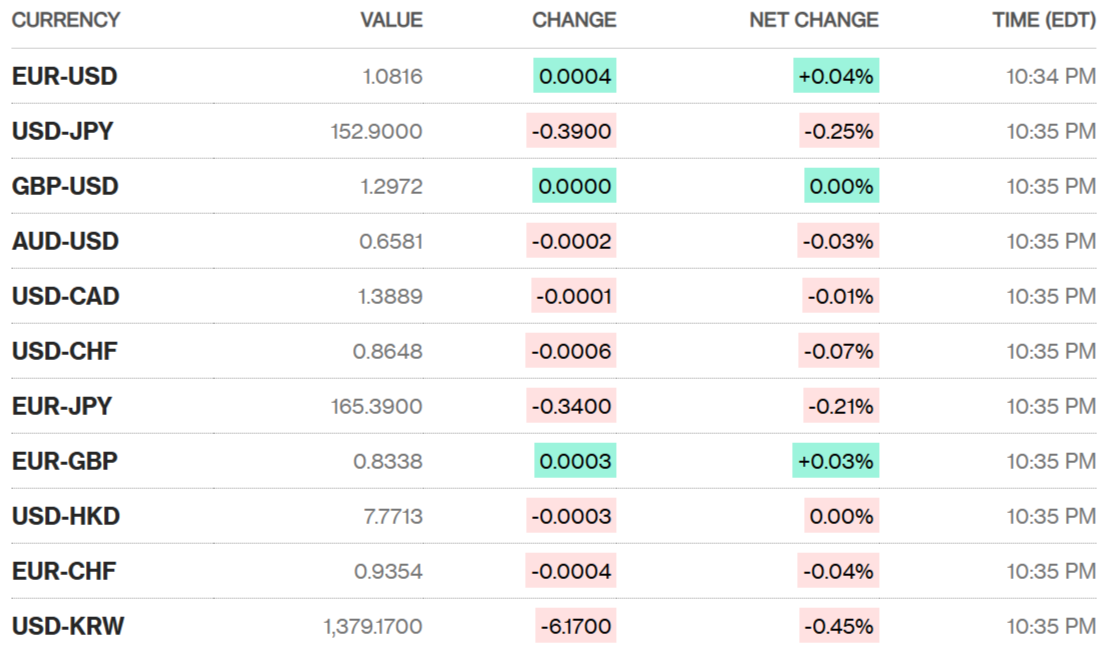Click the 1,379.1700 value for USD-KRW
Image resolution: width=1109 pixels, height=646 pixels.
372,626
